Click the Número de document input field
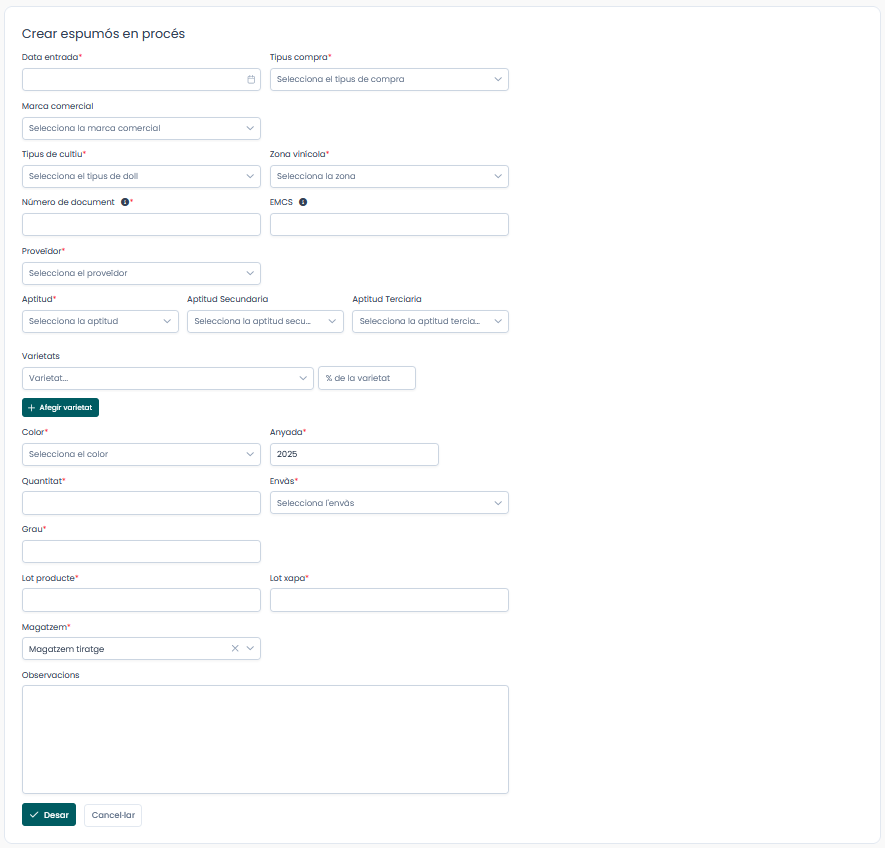Viewport: 885px width, 848px height. (141, 225)
